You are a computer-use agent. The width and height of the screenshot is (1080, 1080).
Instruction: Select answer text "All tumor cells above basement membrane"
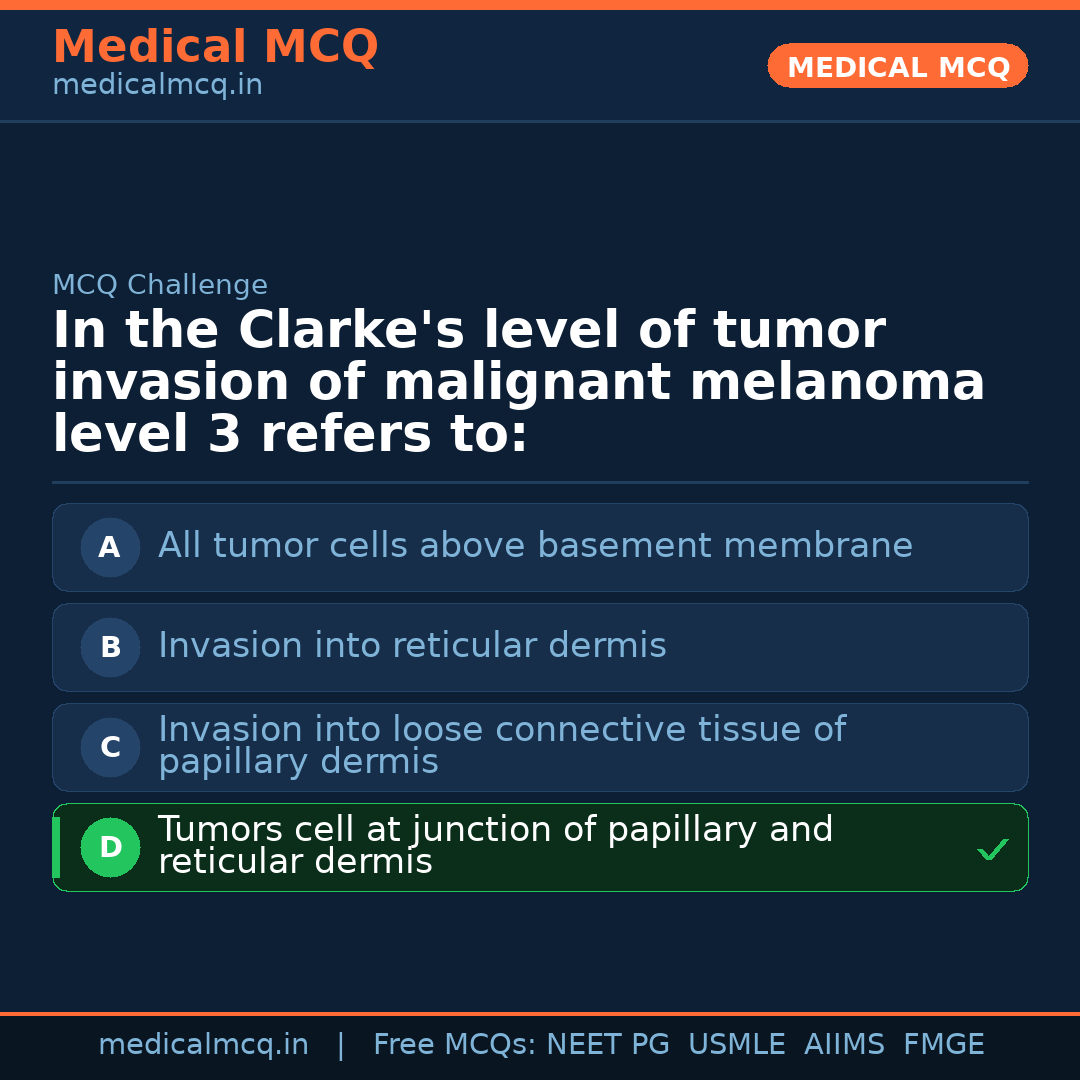coord(535,546)
